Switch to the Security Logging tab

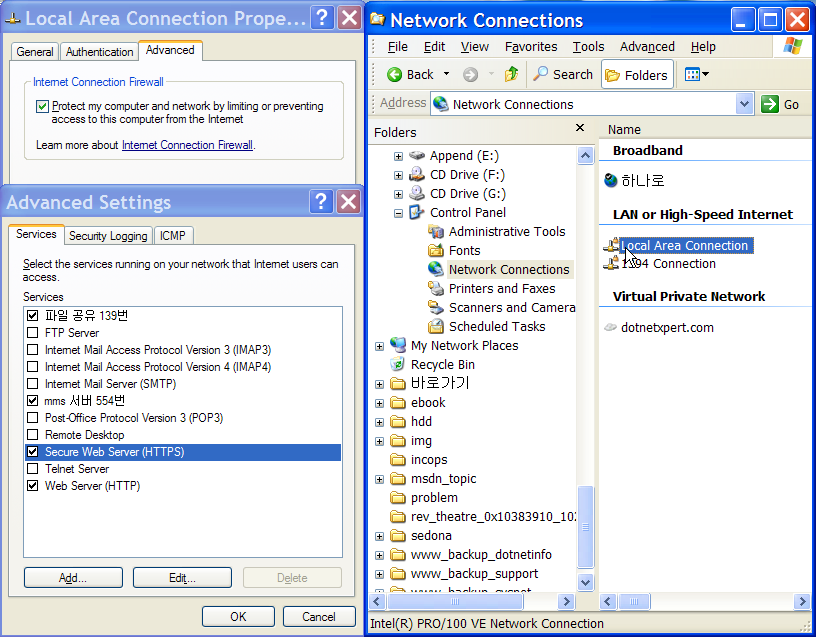[109, 236]
